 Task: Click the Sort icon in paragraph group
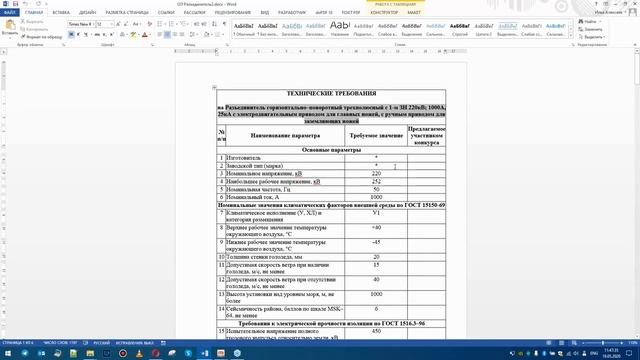[x=214, y=24]
